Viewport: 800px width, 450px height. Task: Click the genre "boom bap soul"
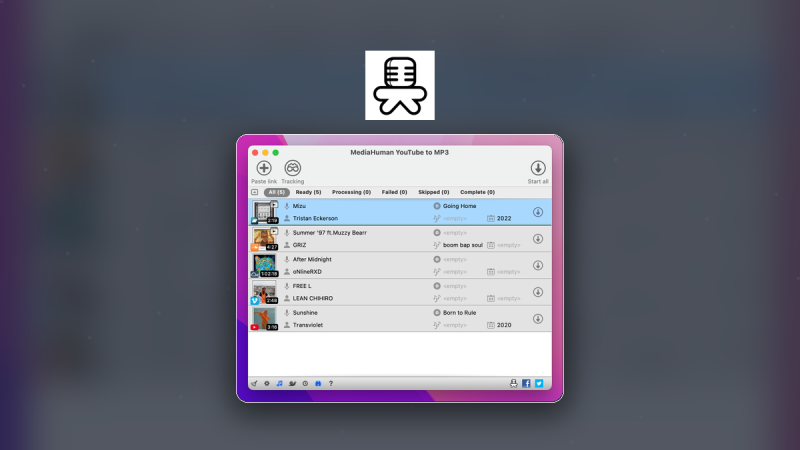pos(463,245)
